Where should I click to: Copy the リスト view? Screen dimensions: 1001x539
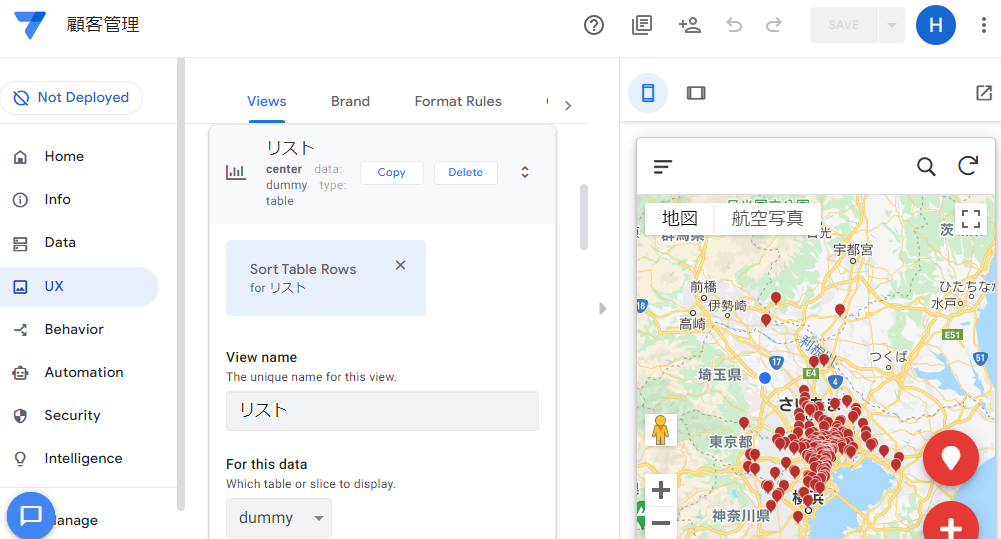pos(391,172)
